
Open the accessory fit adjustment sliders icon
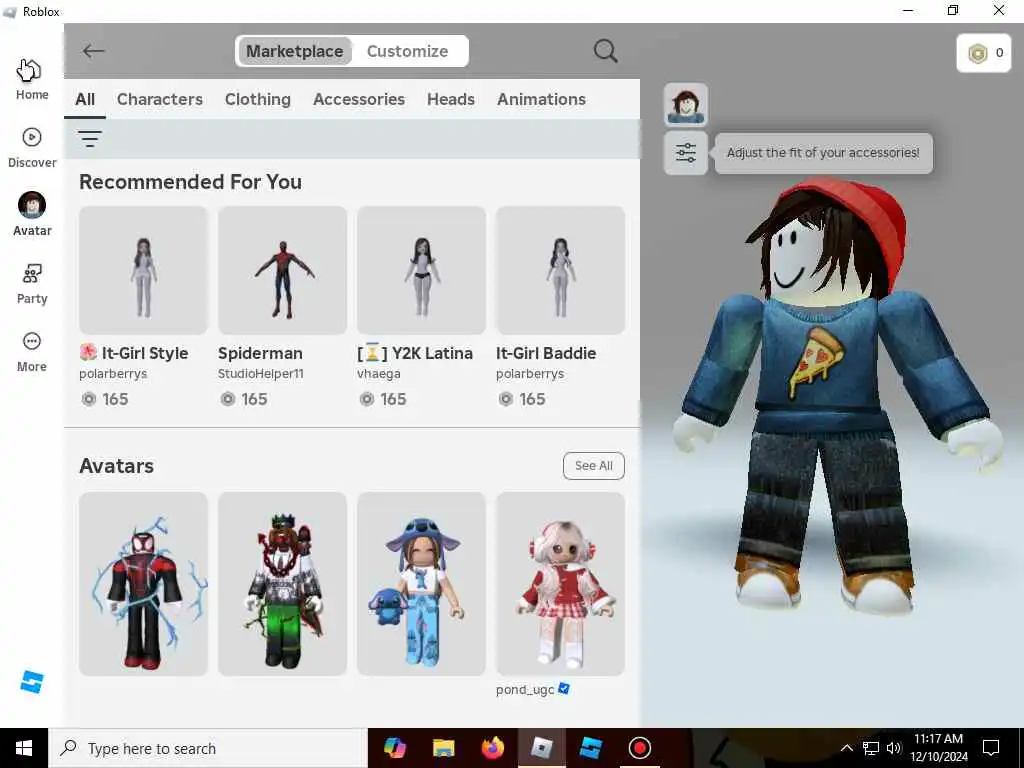click(685, 153)
